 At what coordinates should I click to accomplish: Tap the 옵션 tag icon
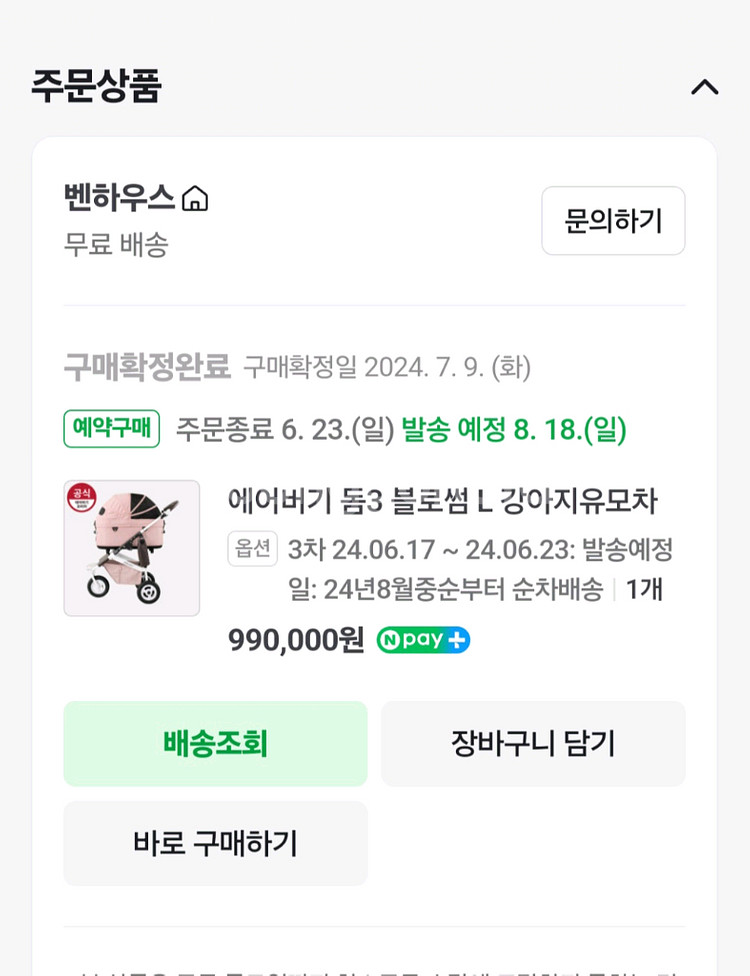pyautogui.click(x=252, y=548)
